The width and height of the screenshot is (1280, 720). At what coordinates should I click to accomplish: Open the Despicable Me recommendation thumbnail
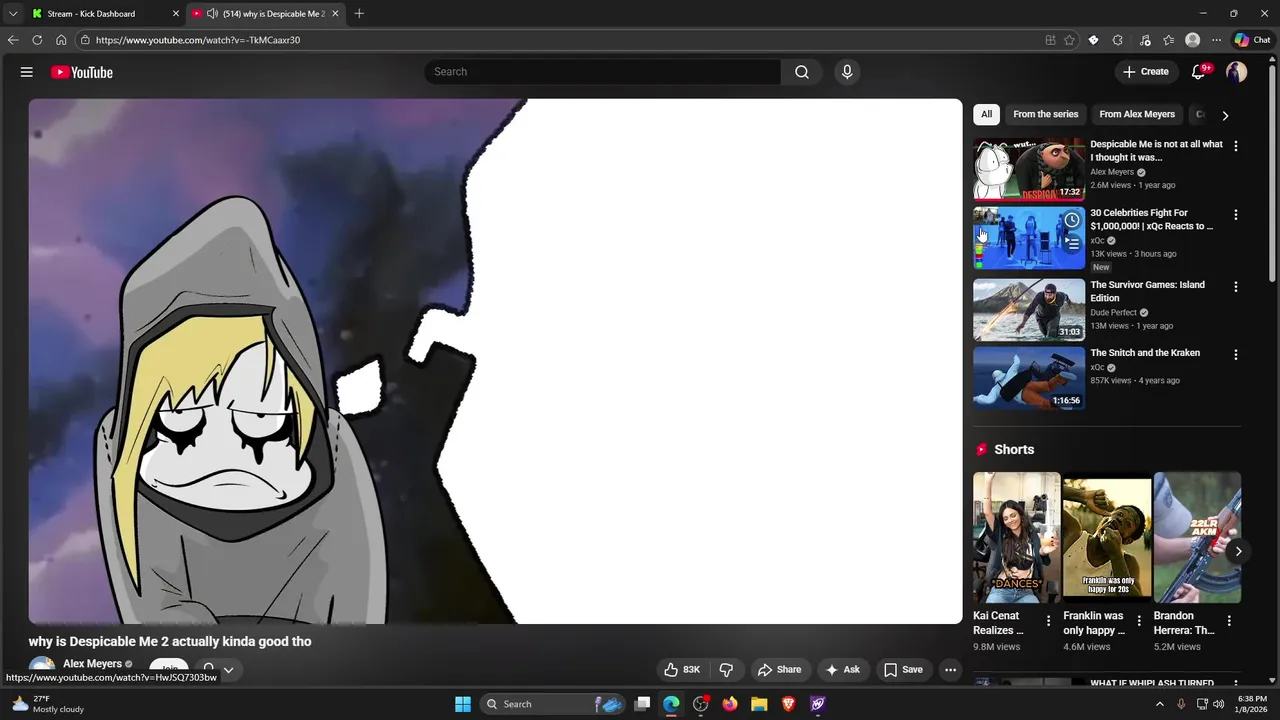click(1029, 169)
